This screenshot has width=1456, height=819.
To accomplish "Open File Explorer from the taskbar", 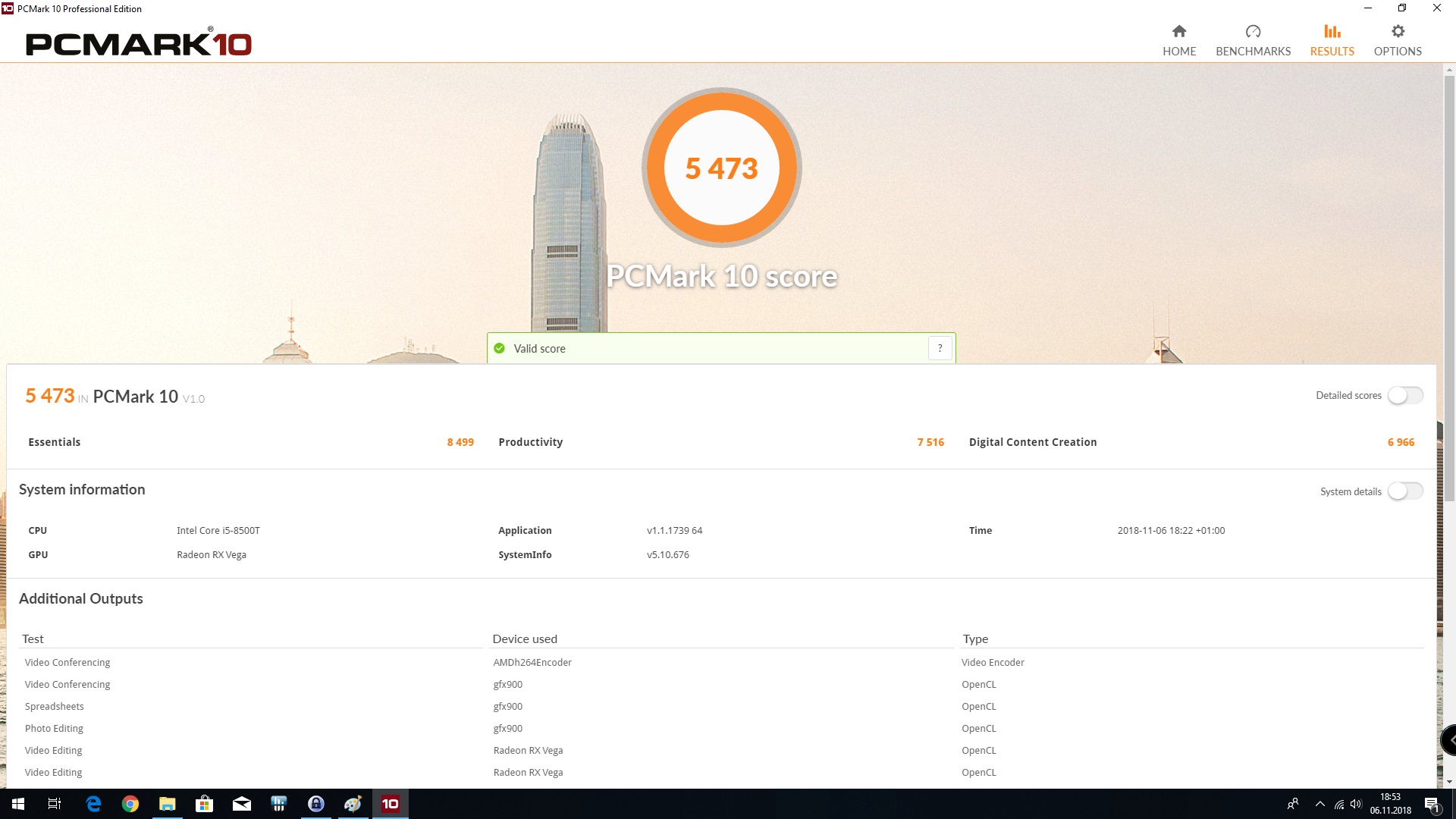I will point(167,804).
